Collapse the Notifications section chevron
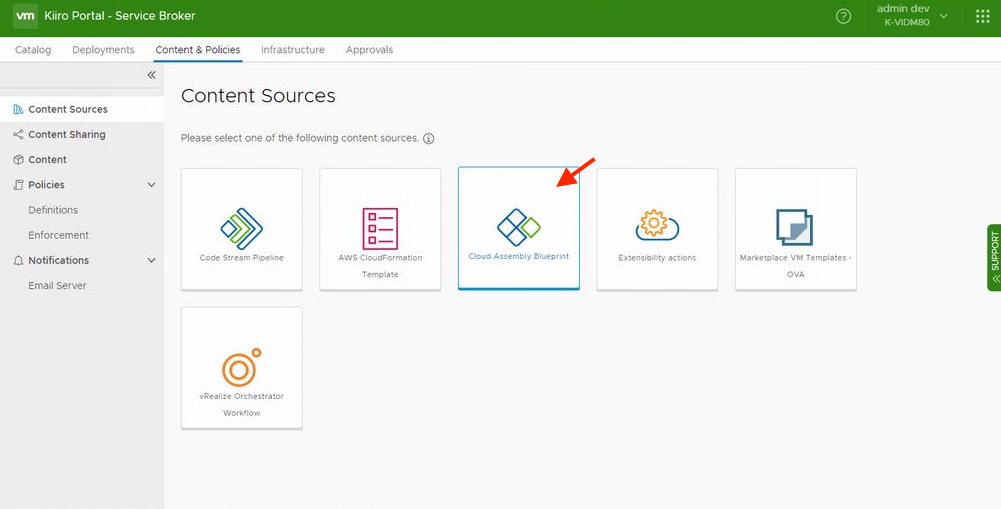This screenshot has width=1001, height=509. pyautogui.click(x=151, y=261)
